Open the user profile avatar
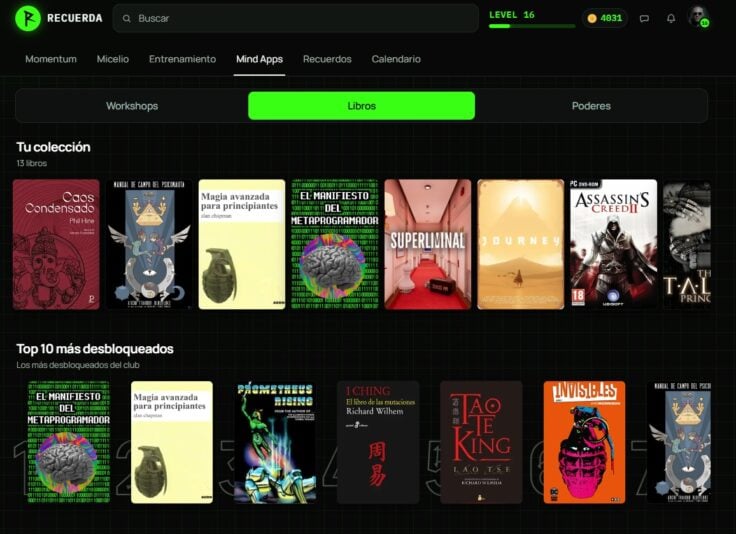Screen dimensions: 736x534 [698, 17]
